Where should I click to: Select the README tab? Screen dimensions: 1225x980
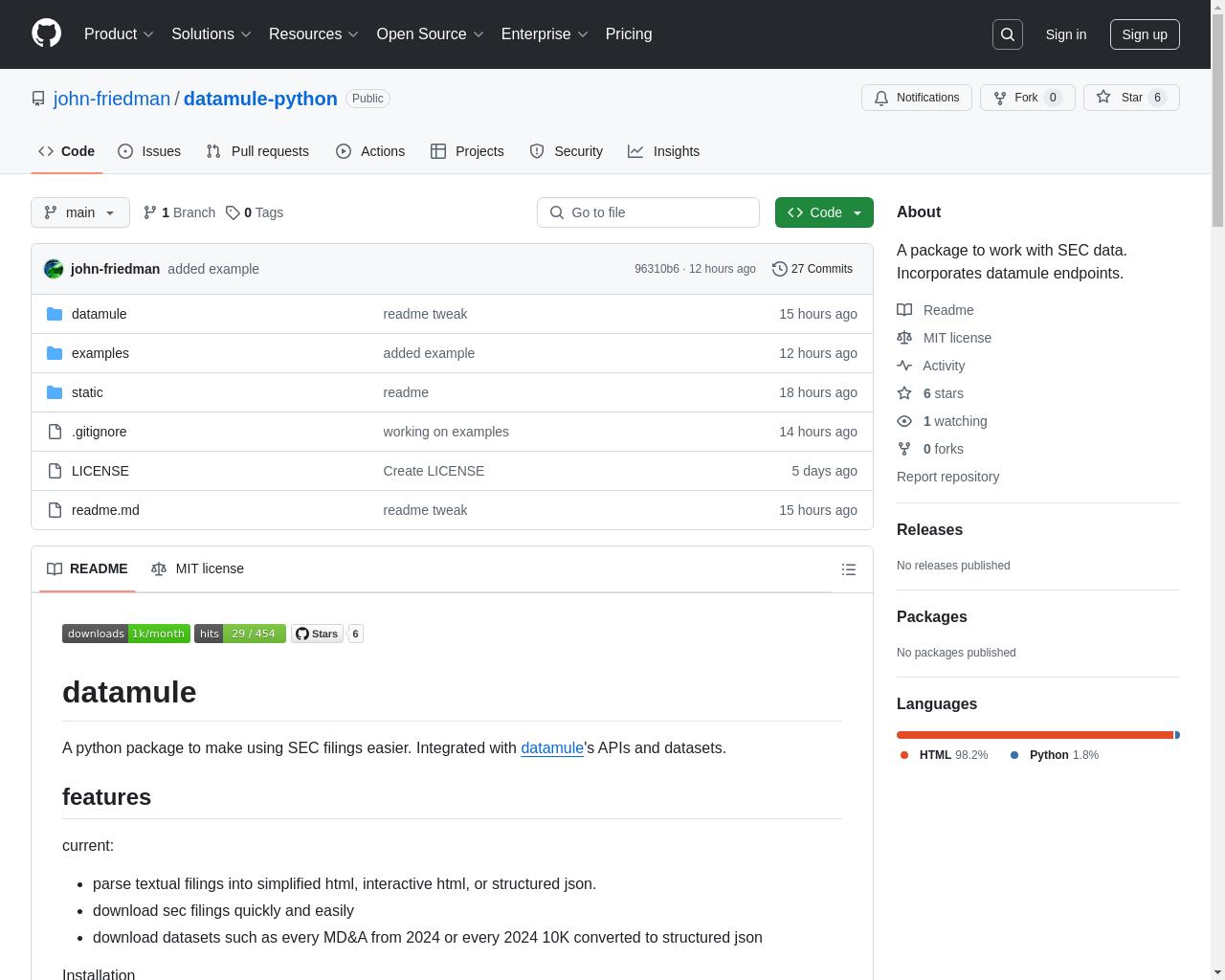87,568
